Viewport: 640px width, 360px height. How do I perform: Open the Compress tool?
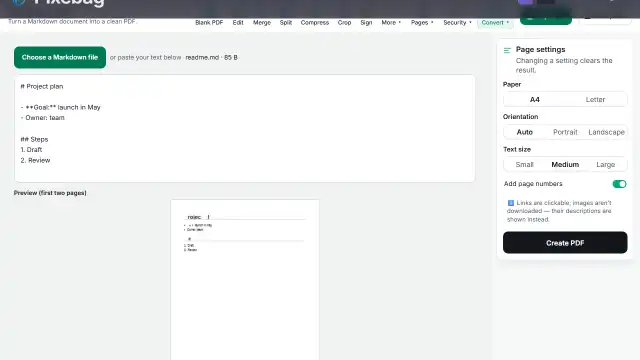[x=315, y=22]
